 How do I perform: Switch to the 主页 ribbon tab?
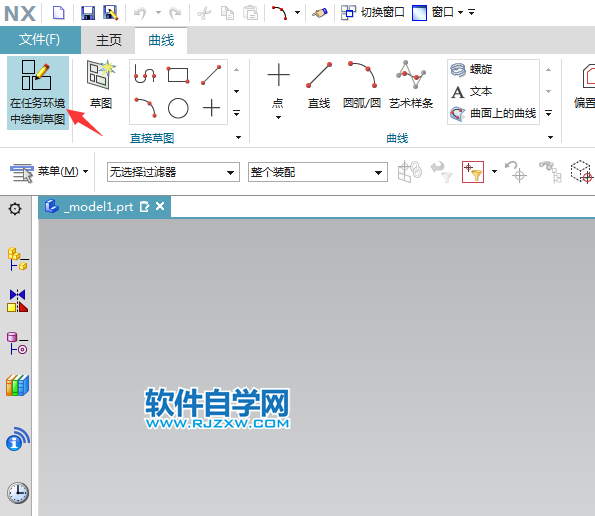pyautogui.click(x=109, y=40)
